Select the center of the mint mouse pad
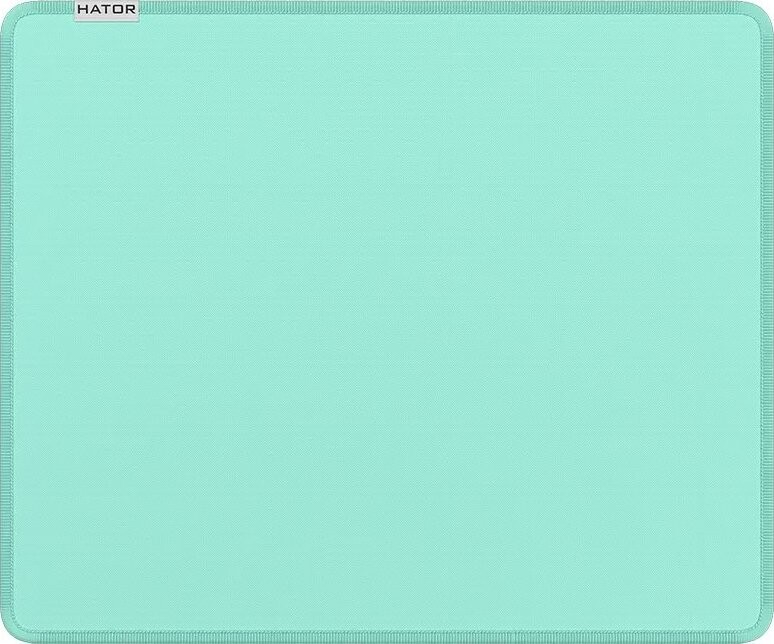 387,322
